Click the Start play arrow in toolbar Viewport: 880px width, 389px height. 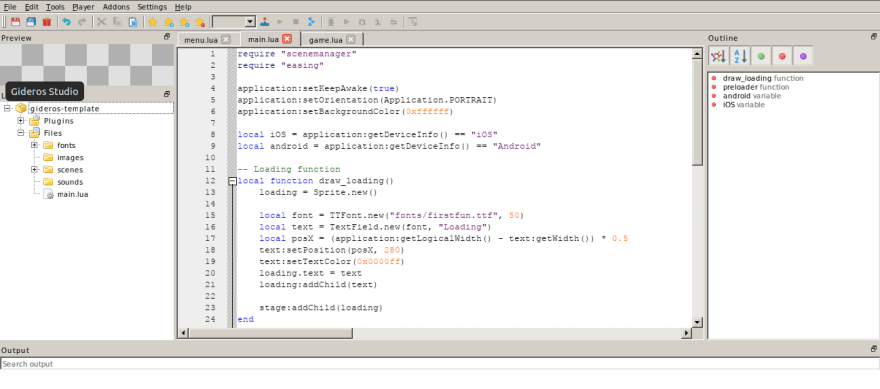[x=280, y=22]
